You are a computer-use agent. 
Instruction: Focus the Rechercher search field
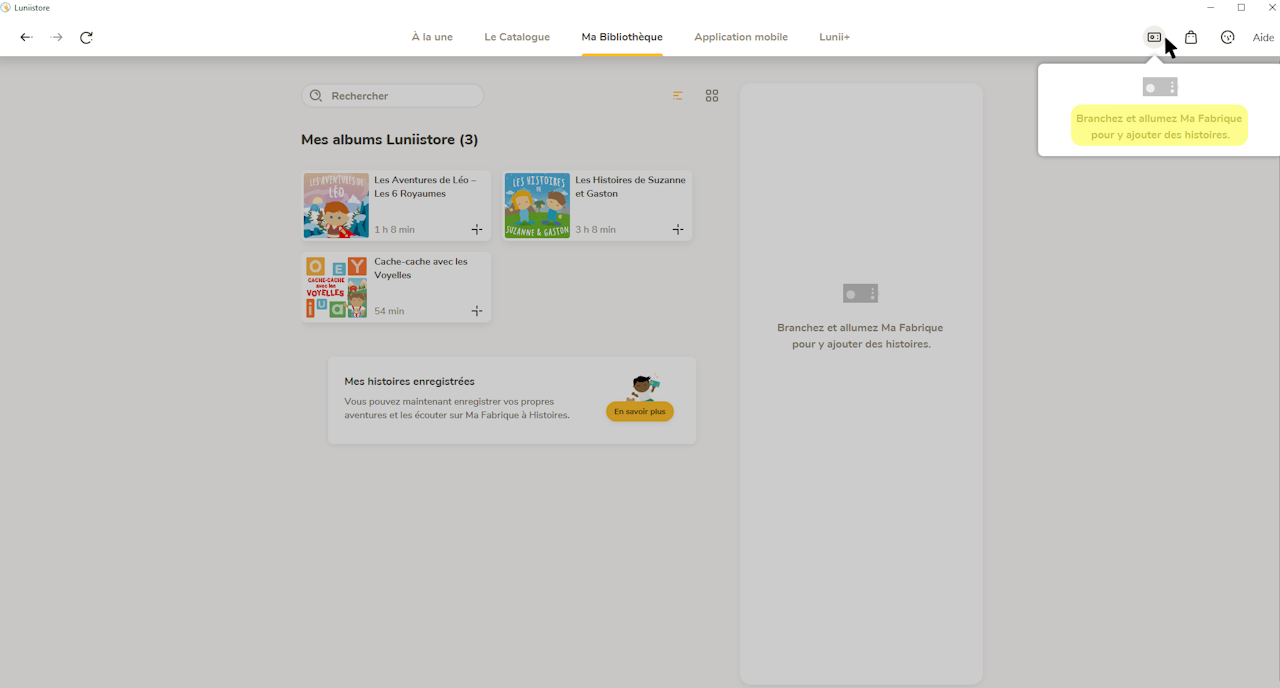(392, 96)
